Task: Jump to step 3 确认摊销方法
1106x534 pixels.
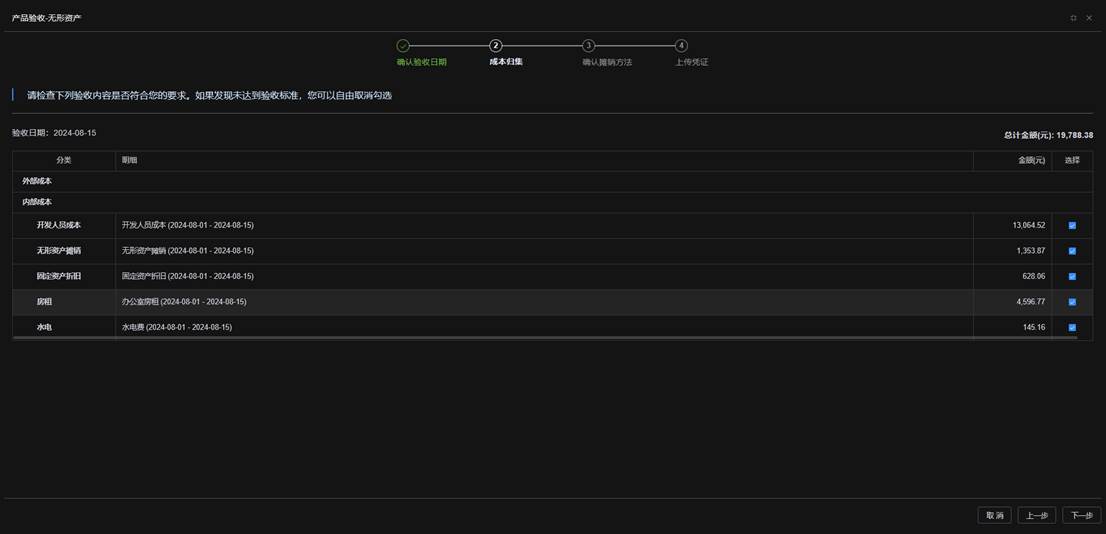Action: click(x=588, y=46)
